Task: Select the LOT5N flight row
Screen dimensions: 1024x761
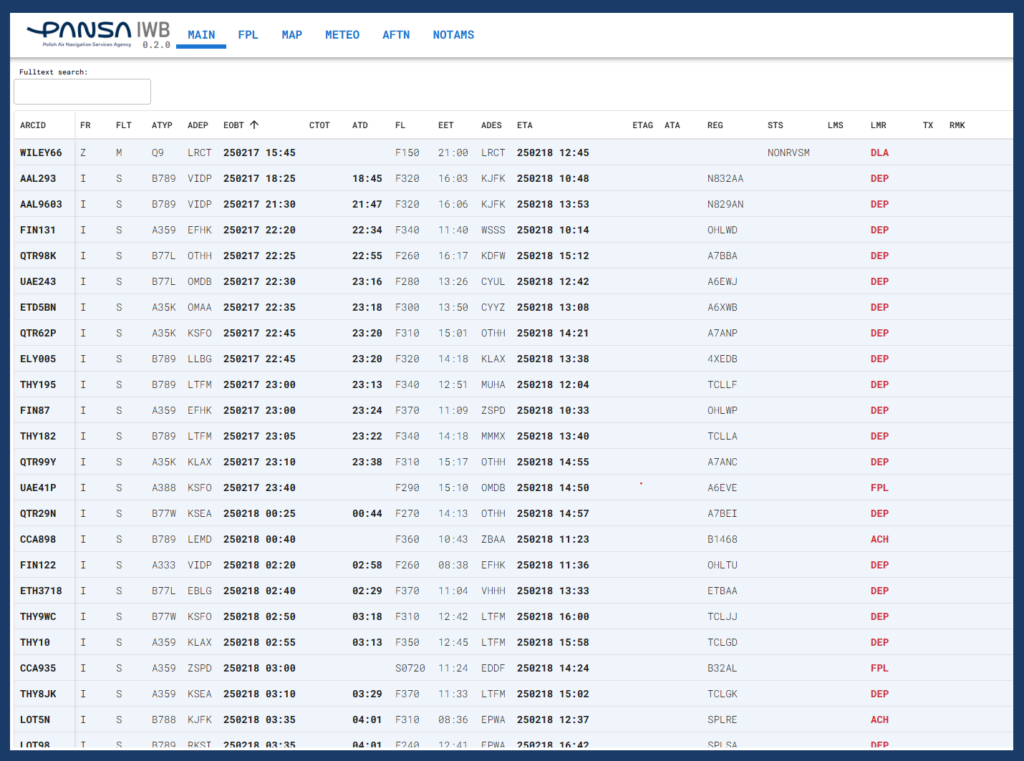Action: click(x=35, y=720)
